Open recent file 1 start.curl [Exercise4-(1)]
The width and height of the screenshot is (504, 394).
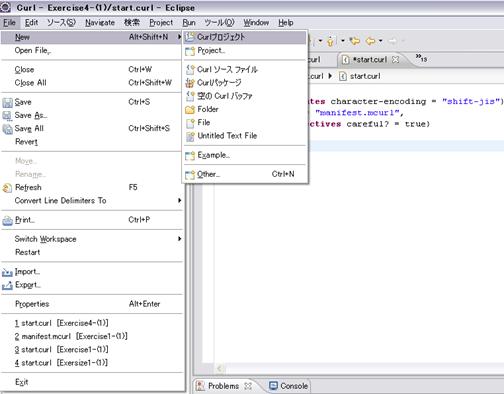click(92, 323)
